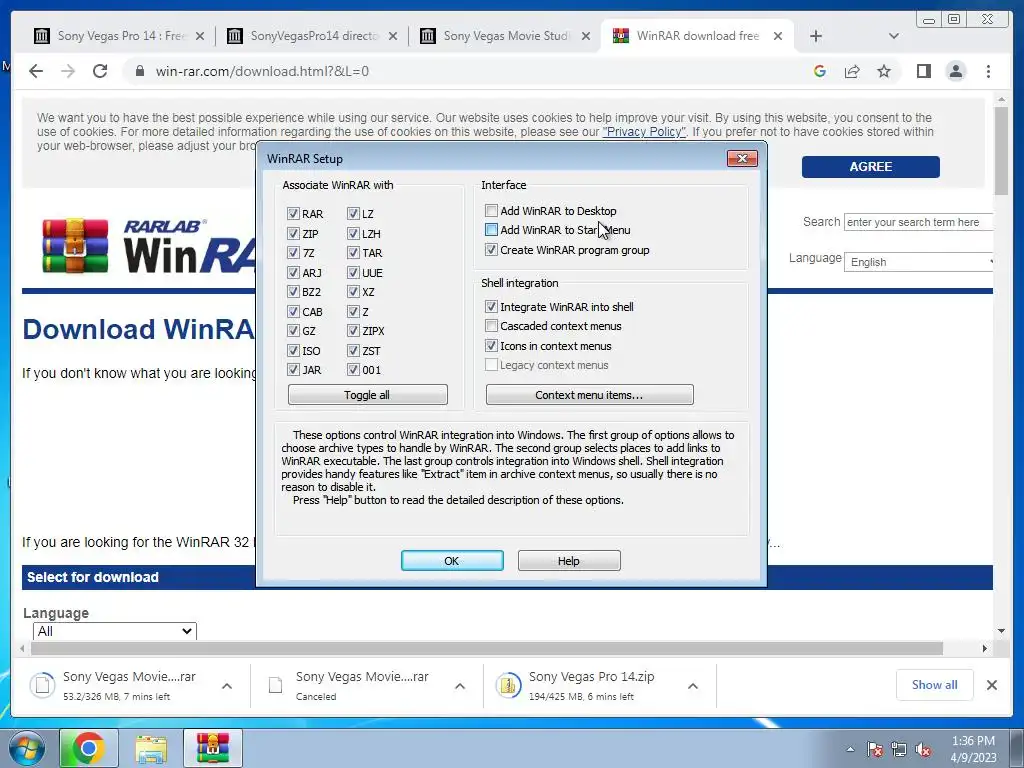Open the network tray icon
The image size is (1024, 768).
click(x=899, y=749)
